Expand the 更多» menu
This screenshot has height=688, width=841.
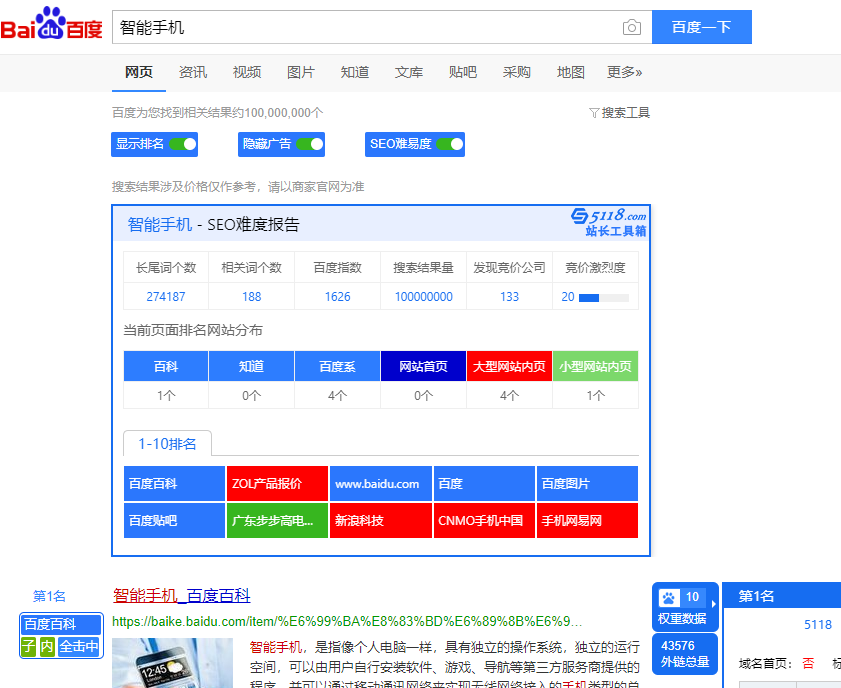[x=624, y=72]
